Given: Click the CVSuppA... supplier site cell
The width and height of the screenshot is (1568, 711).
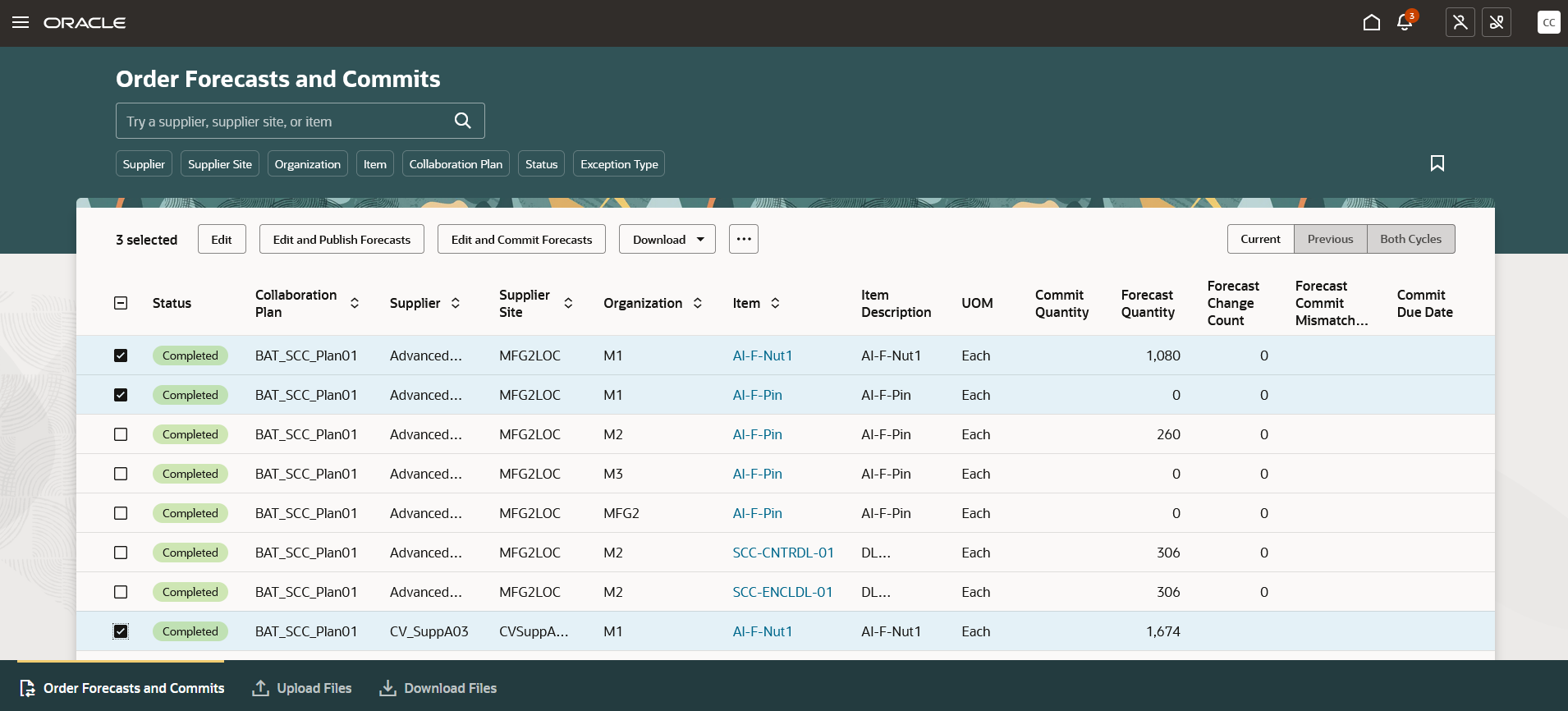Looking at the screenshot, I should 534,631.
